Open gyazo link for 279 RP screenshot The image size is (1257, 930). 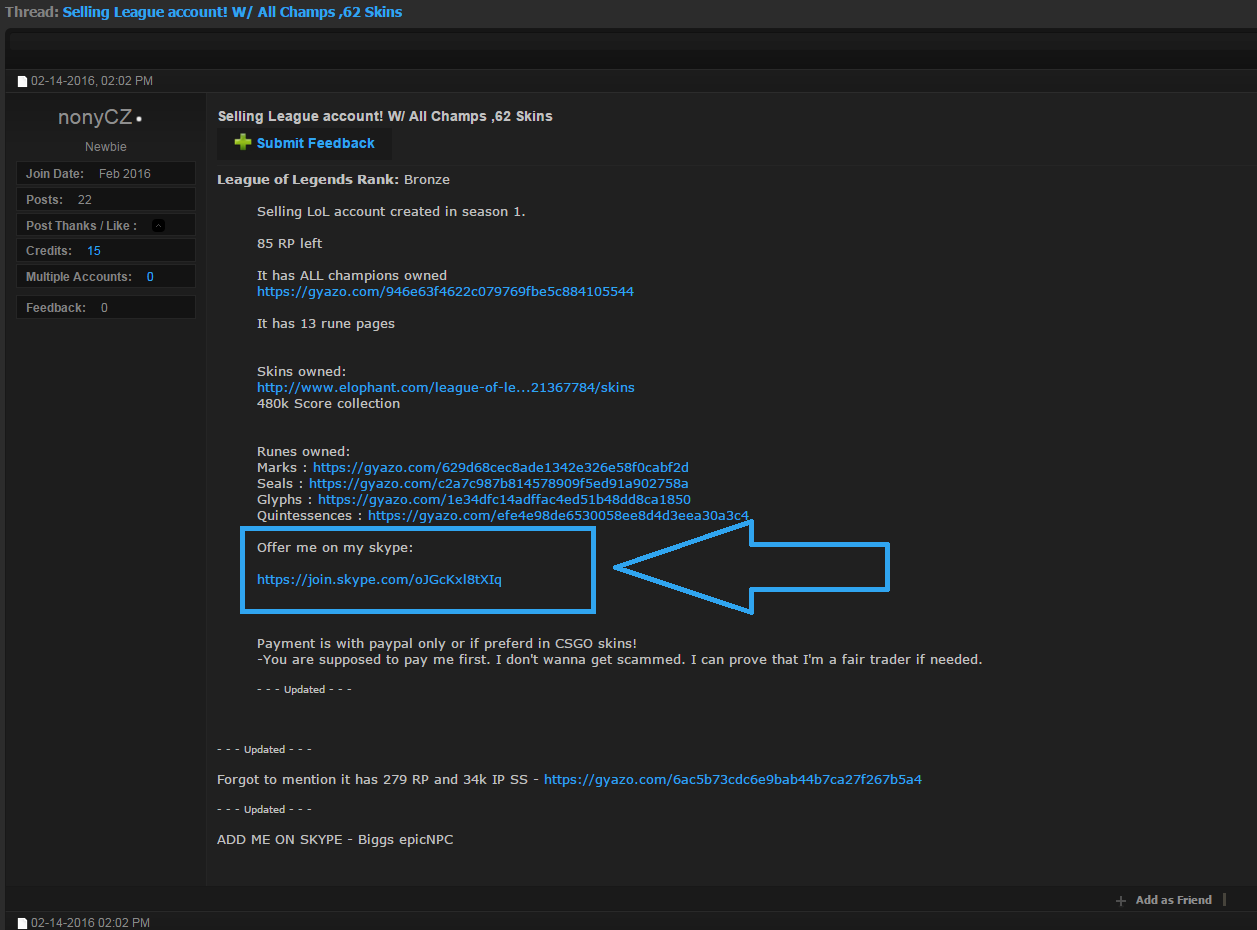[x=733, y=780]
